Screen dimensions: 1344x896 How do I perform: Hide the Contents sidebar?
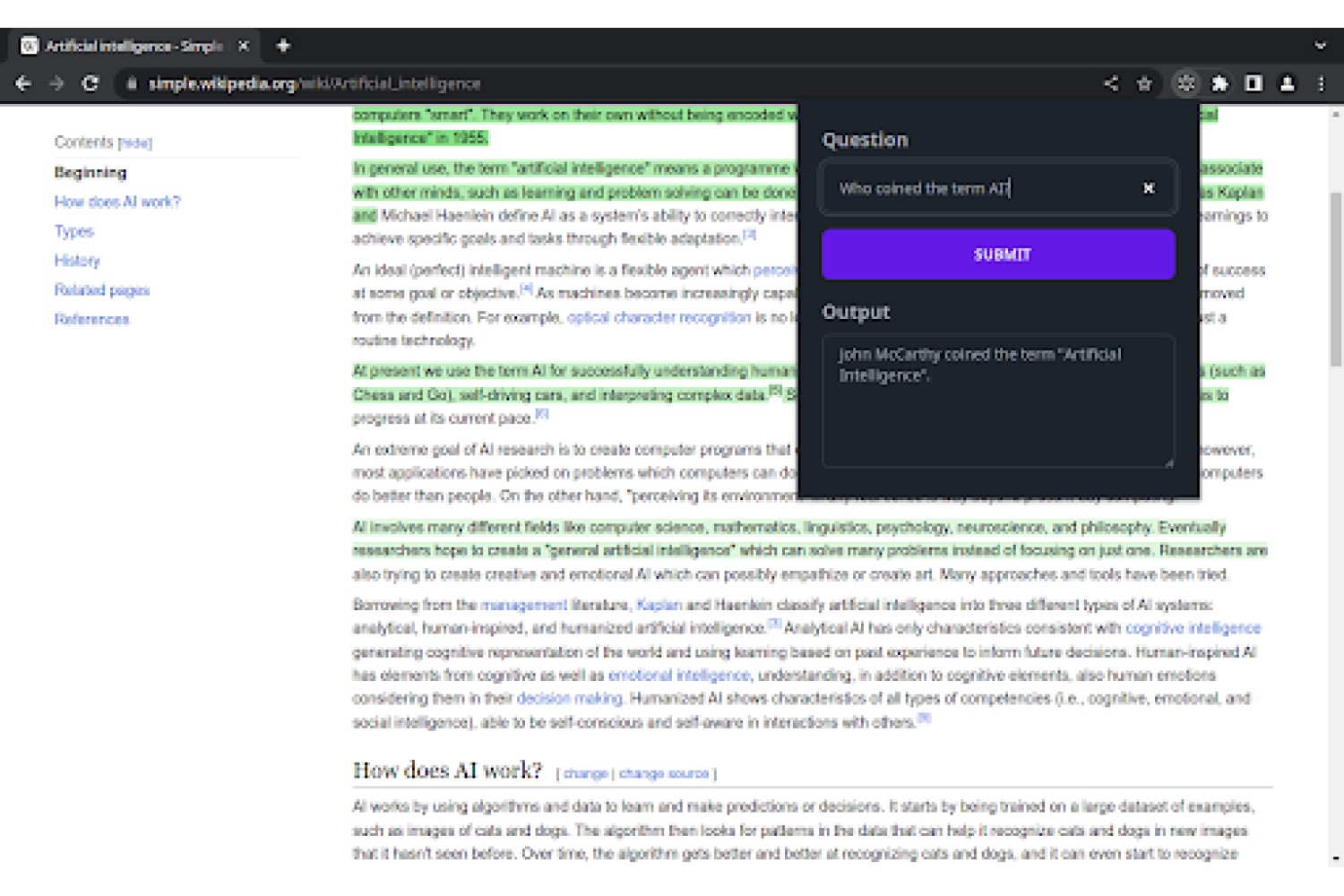(135, 143)
